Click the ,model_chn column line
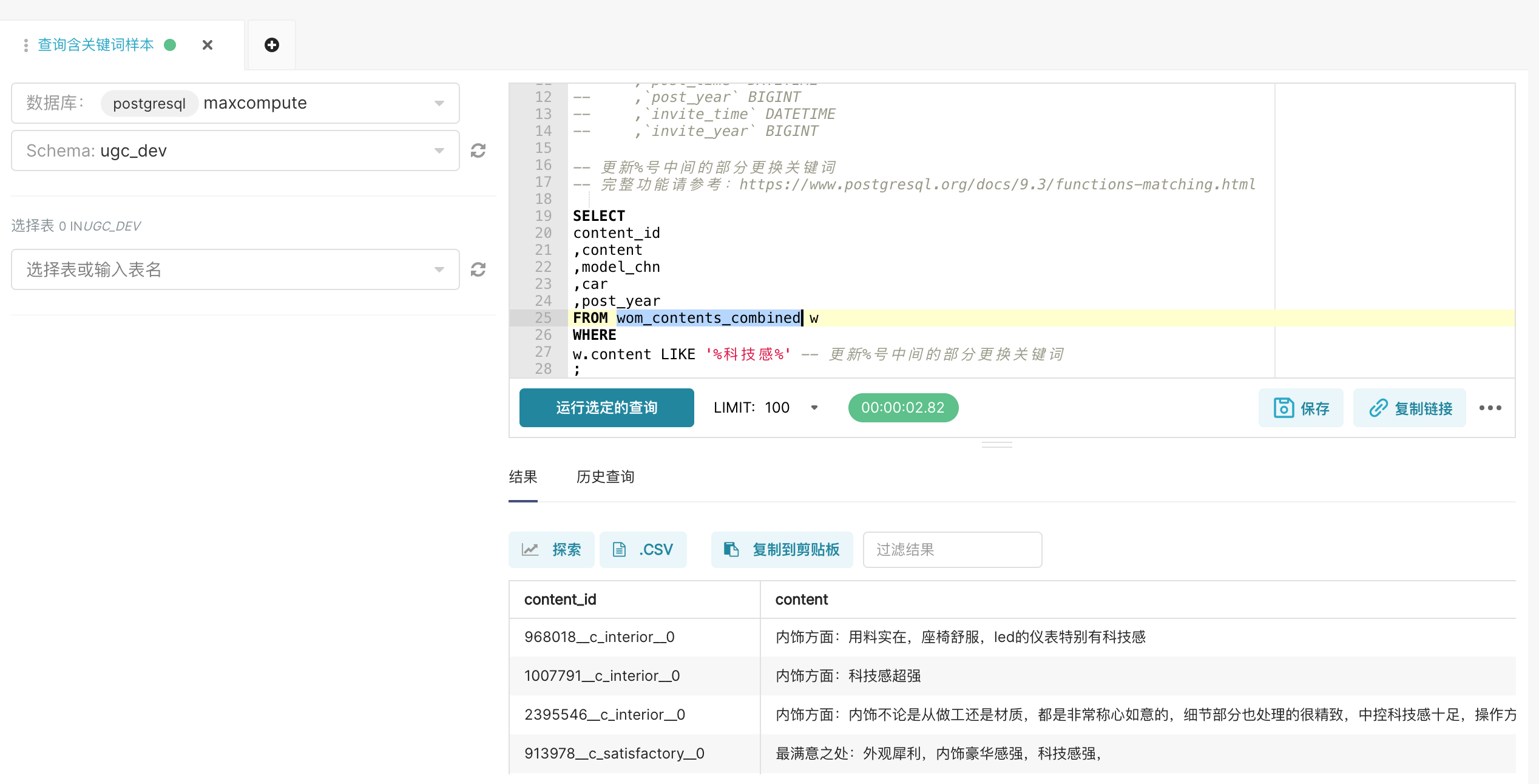Image resolution: width=1539 pixels, height=784 pixels. tap(617, 267)
